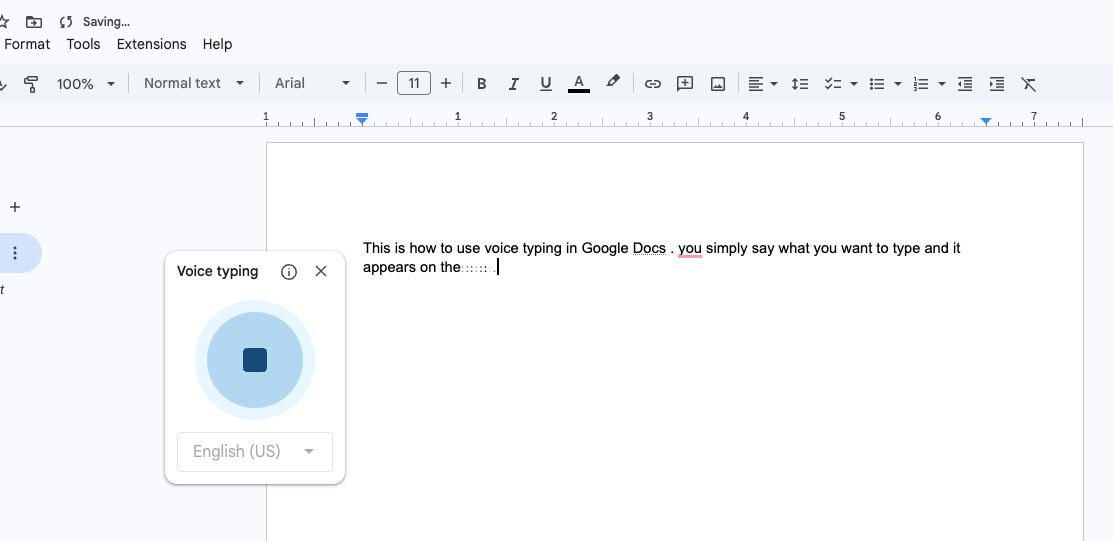Click the Insert link icon
The image size is (1113, 541).
click(x=652, y=84)
